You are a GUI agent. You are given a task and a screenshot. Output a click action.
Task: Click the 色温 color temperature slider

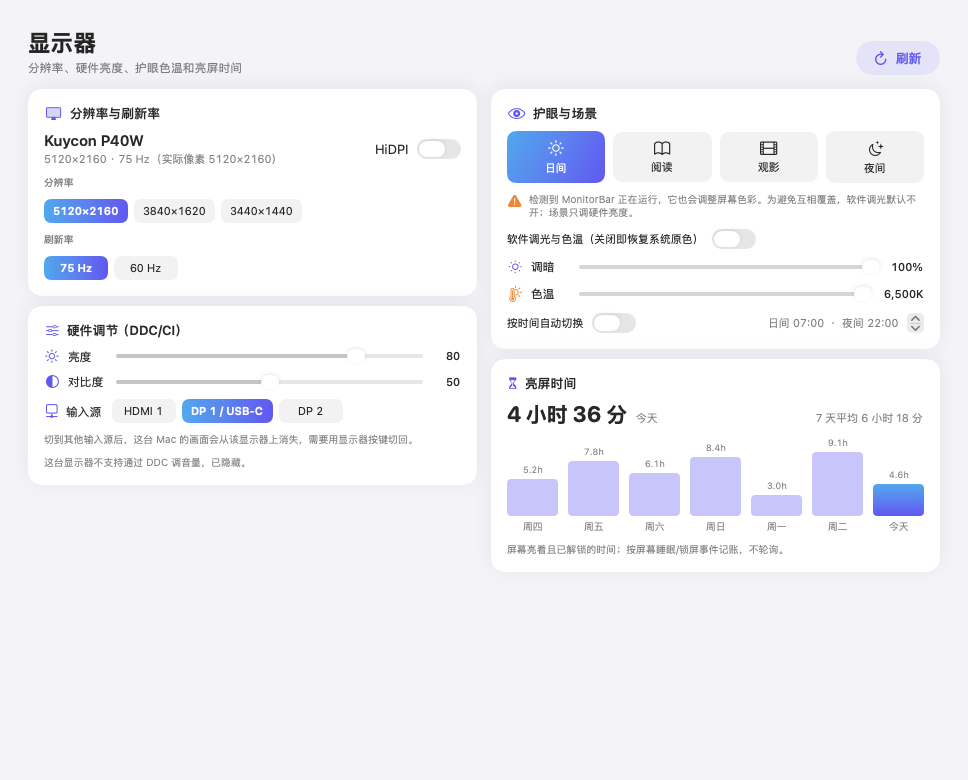[725, 295]
